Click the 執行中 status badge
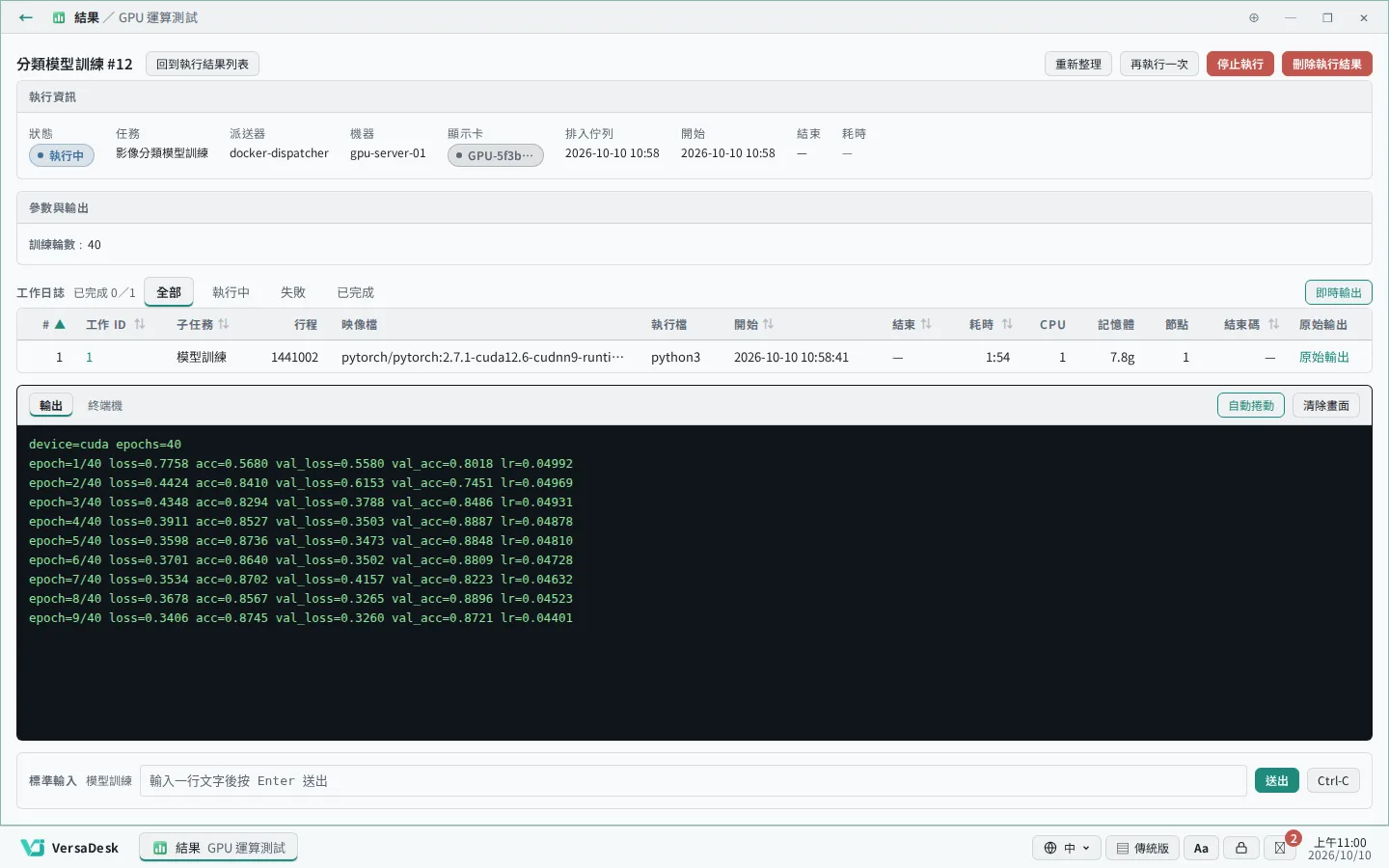This screenshot has width=1389, height=868. coord(62,155)
